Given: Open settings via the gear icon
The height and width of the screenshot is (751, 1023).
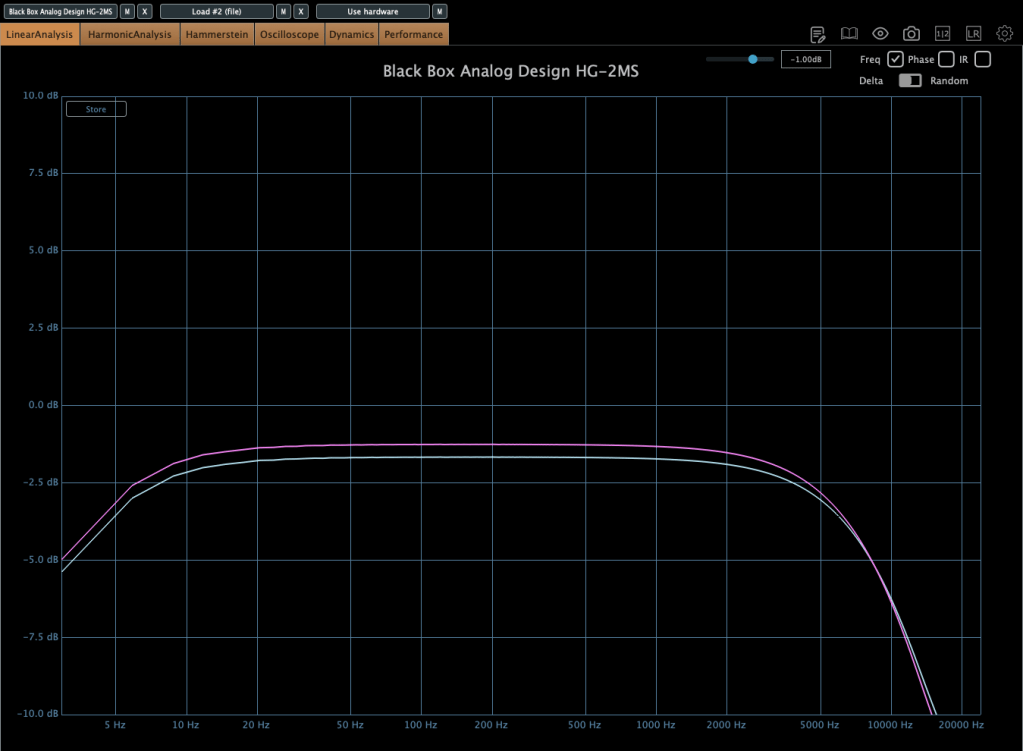Looking at the screenshot, I should pos(1004,34).
